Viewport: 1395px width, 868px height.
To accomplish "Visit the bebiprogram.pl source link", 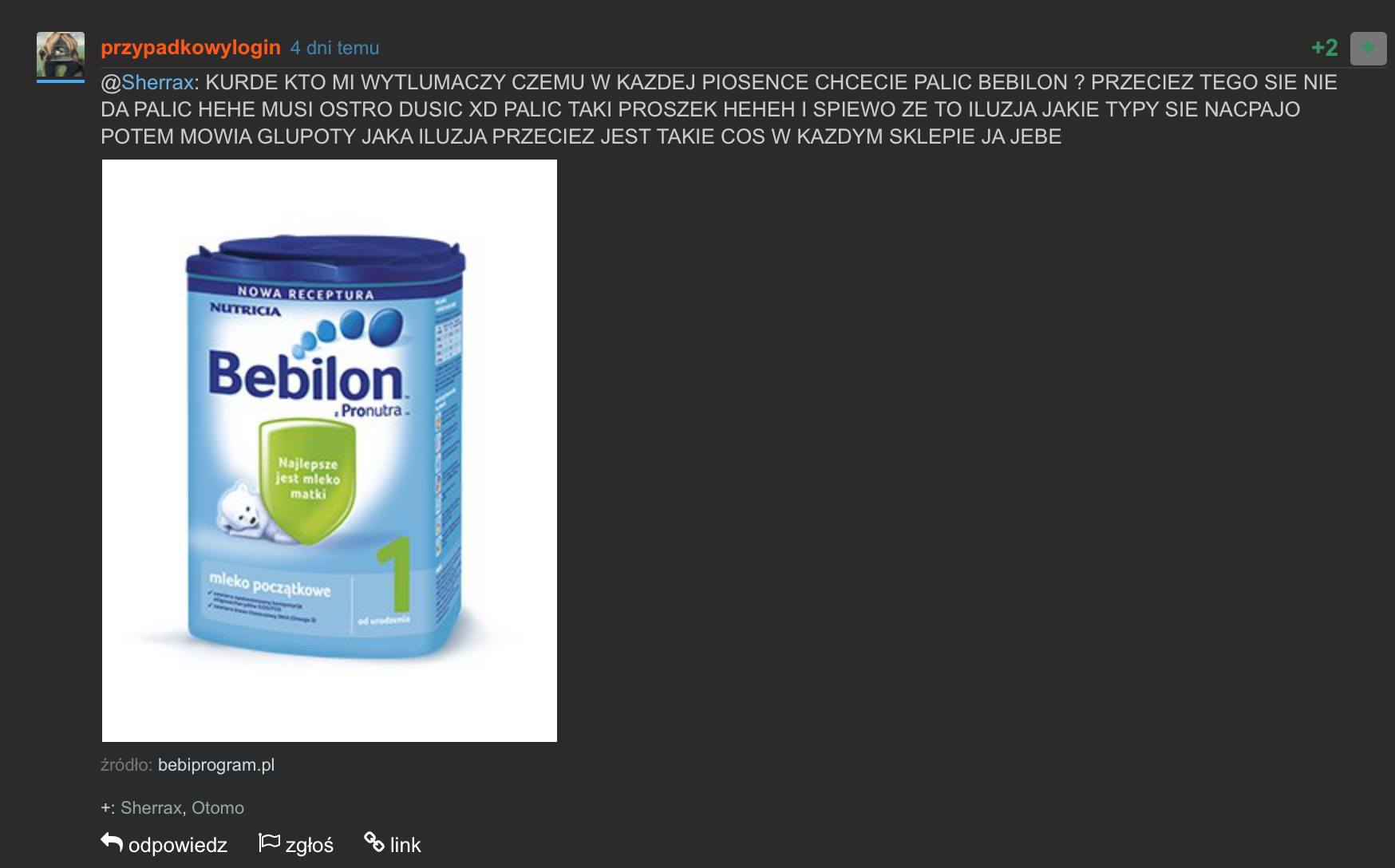I will [216, 764].
